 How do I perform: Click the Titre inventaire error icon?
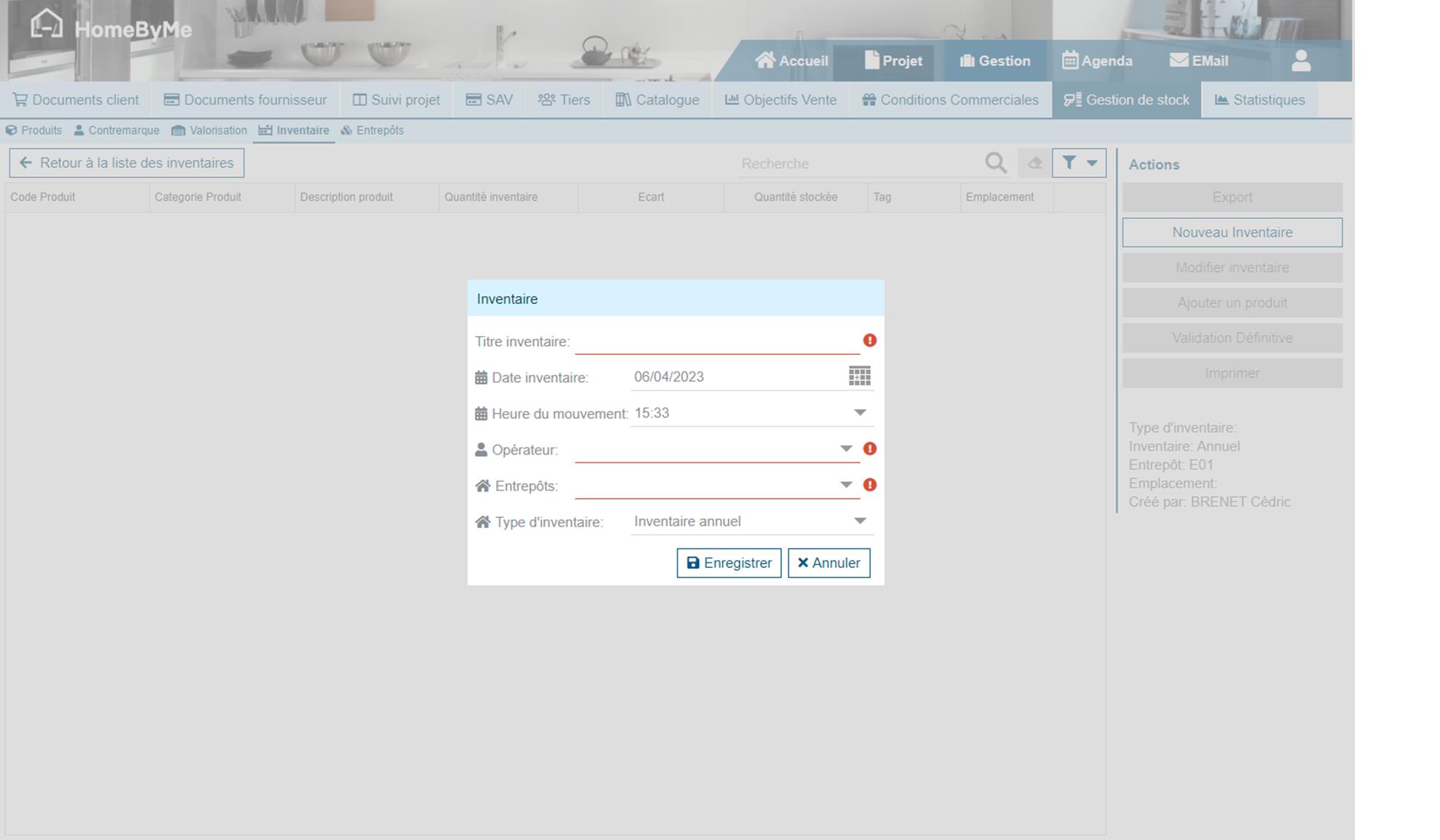(x=869, y=340)
